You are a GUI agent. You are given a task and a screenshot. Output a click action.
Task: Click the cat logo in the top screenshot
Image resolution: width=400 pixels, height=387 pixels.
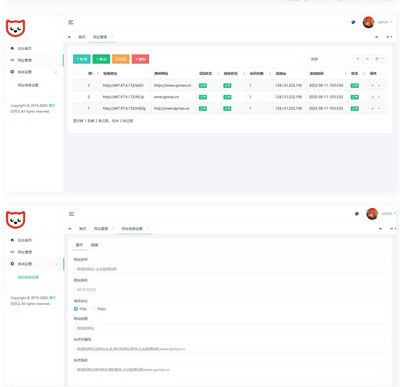15,28
